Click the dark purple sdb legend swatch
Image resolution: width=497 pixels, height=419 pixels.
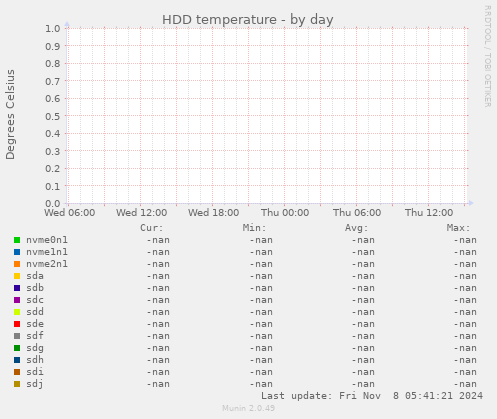click(x=17, y=288)
